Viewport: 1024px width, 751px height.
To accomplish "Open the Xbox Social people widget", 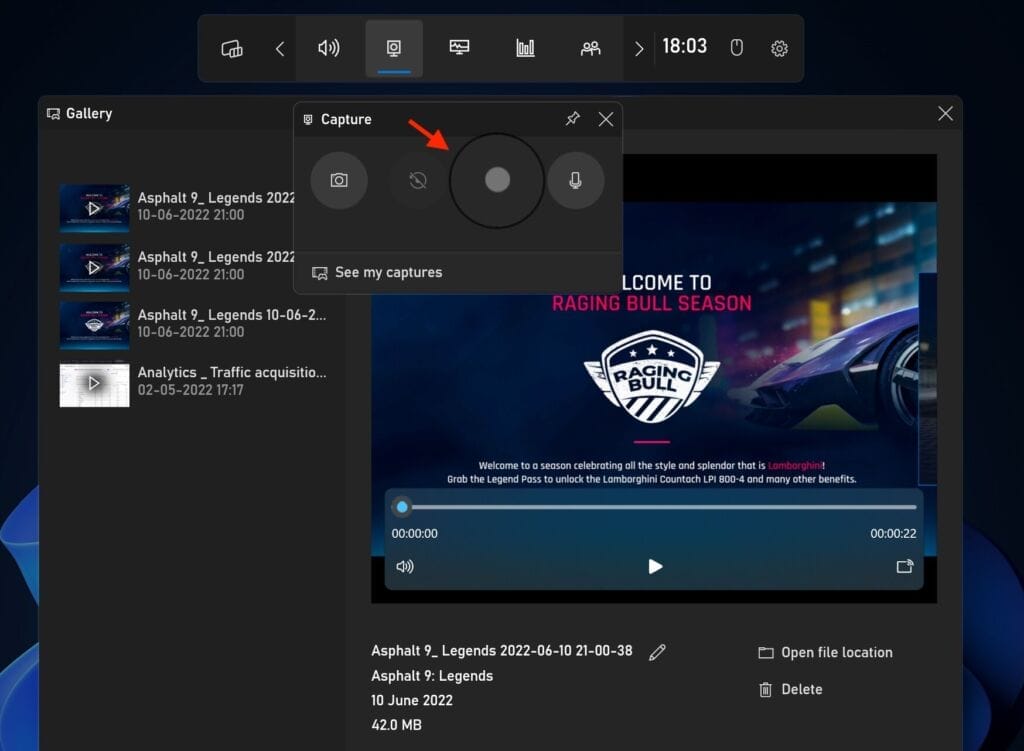I will click(590, 48).
